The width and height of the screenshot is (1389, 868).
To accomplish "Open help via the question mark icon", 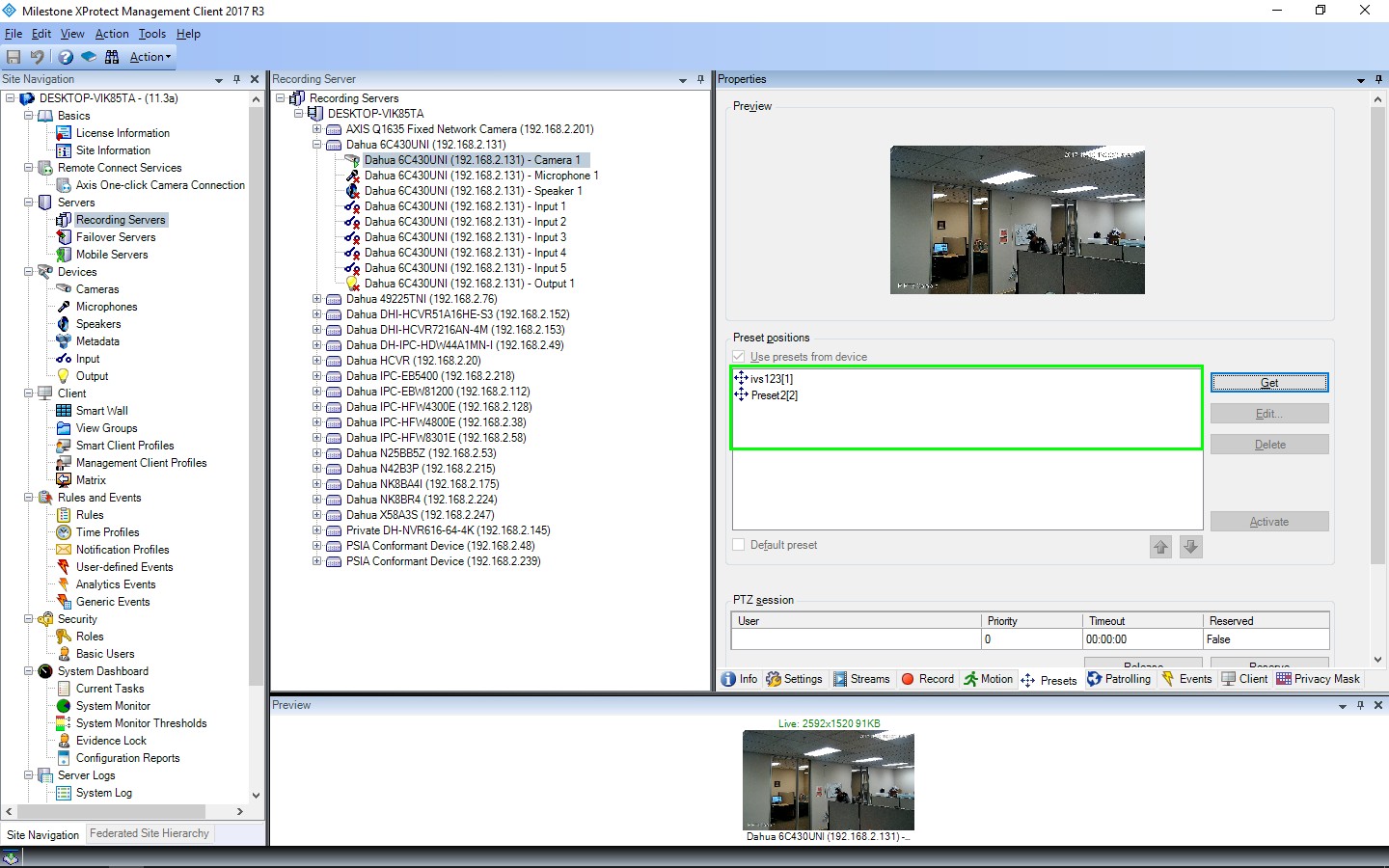I will [x=66, y=57].
